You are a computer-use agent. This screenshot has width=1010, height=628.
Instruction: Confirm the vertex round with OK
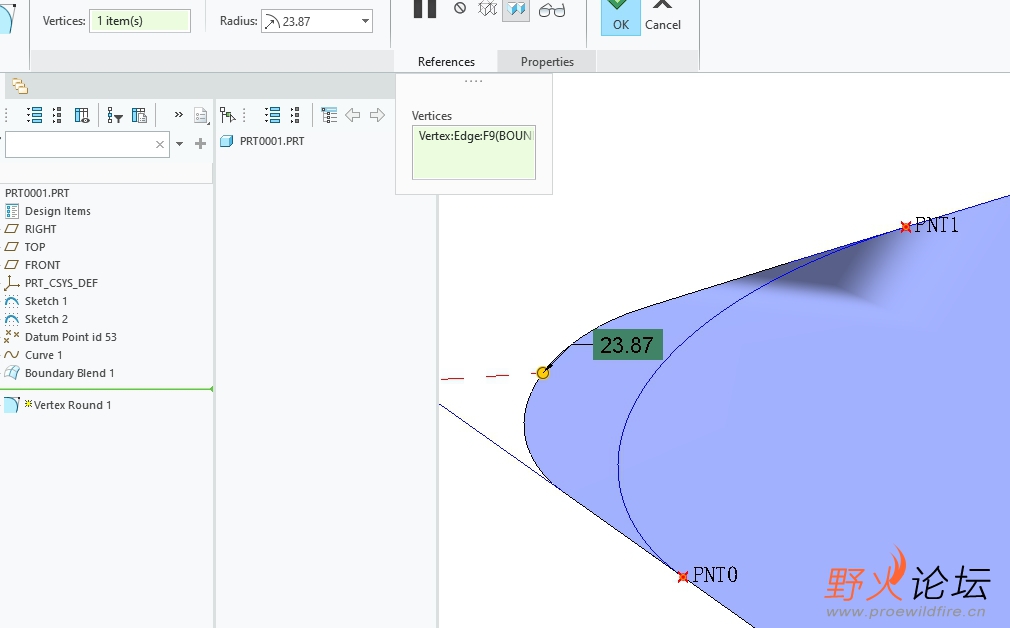point(620,17)
